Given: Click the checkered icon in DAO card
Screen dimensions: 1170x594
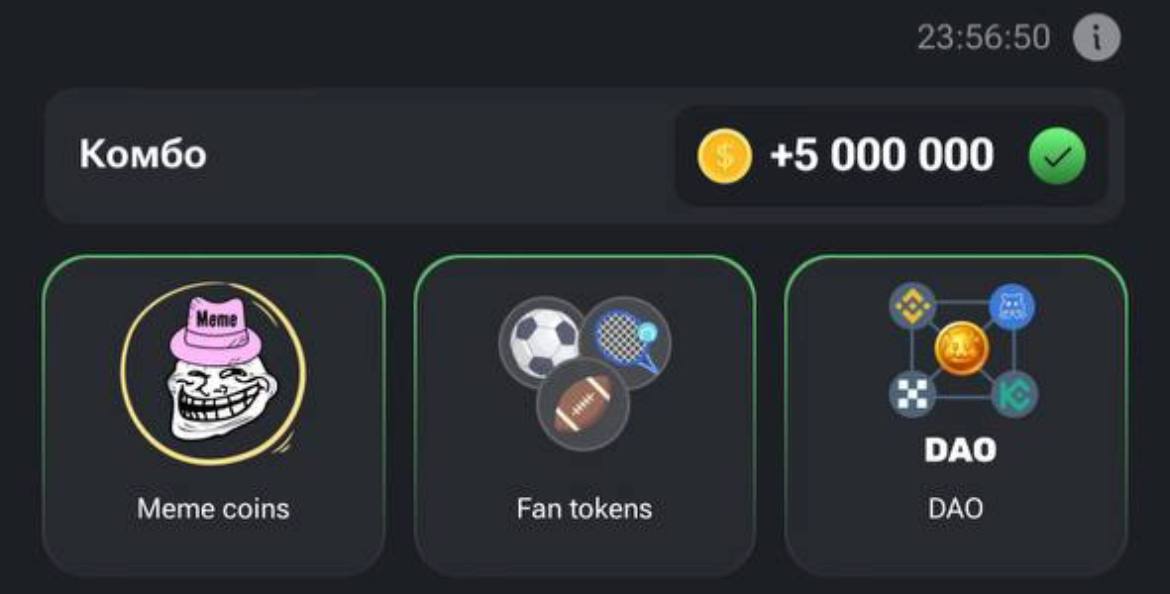Looking at the screenshot, I should [x=912, y=395].
